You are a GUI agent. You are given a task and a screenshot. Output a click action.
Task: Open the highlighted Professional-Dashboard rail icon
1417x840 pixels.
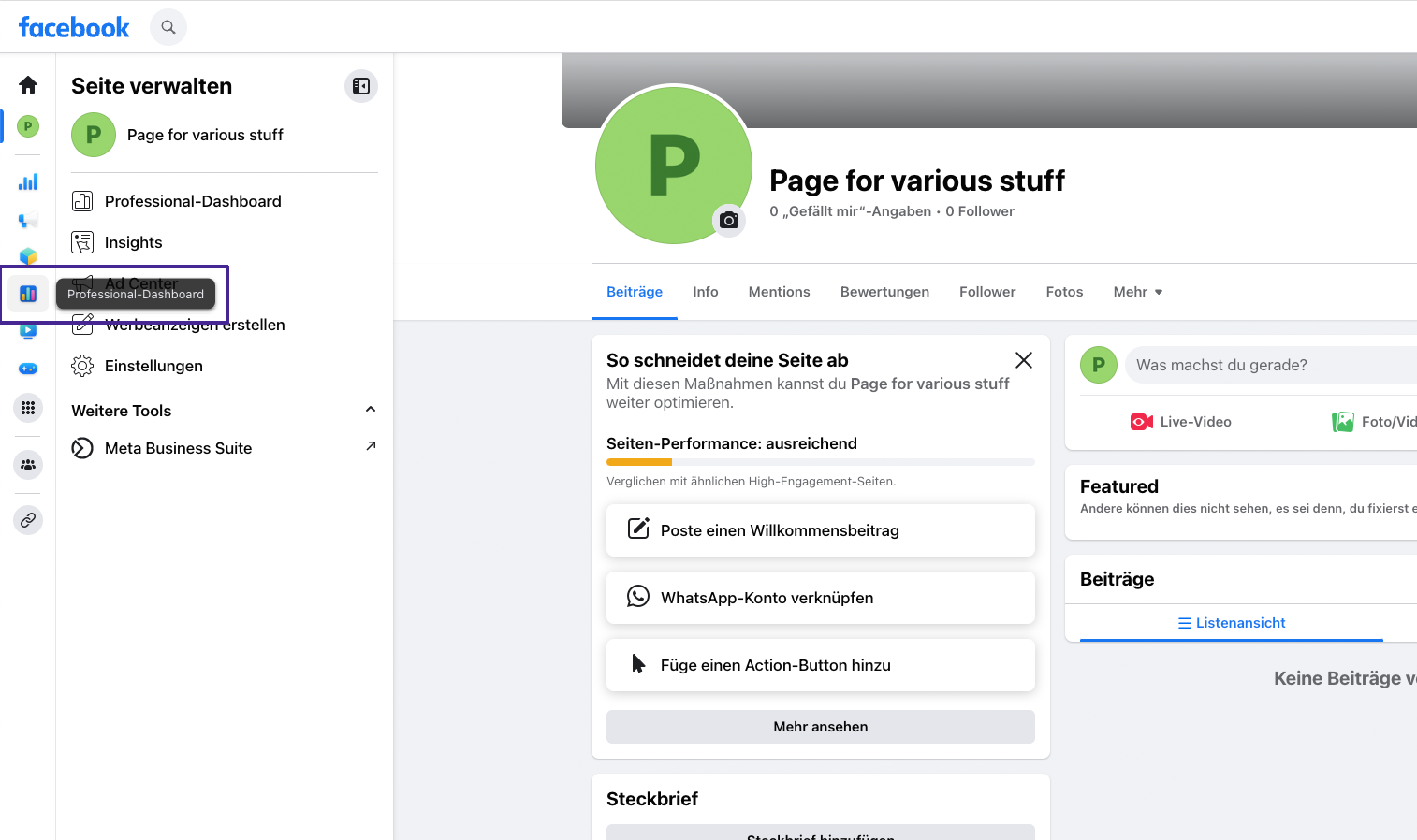pos(28,294)
